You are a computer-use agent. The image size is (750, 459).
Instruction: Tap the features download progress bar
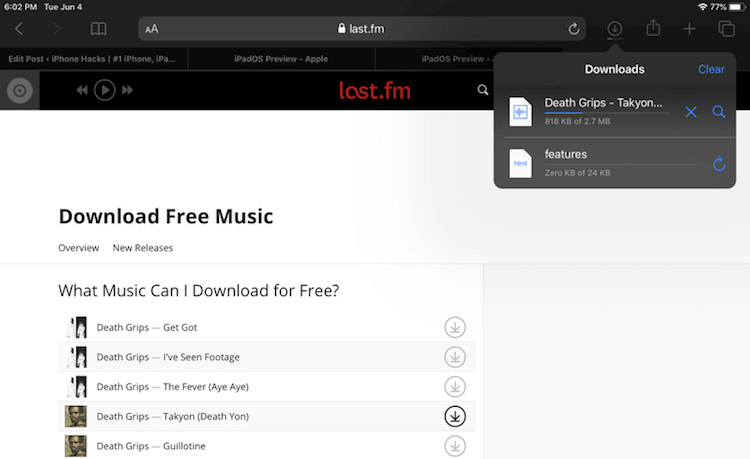pos(620,164)
